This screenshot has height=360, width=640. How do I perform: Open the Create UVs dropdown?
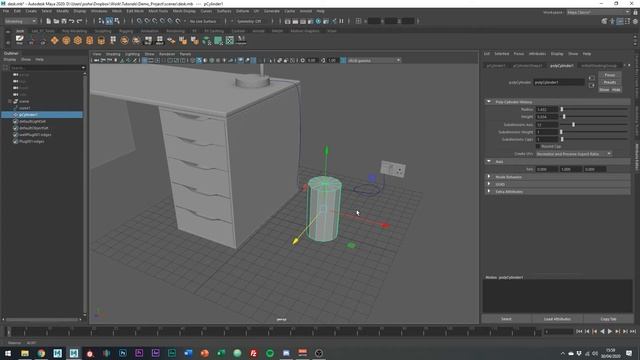(573, 154)
